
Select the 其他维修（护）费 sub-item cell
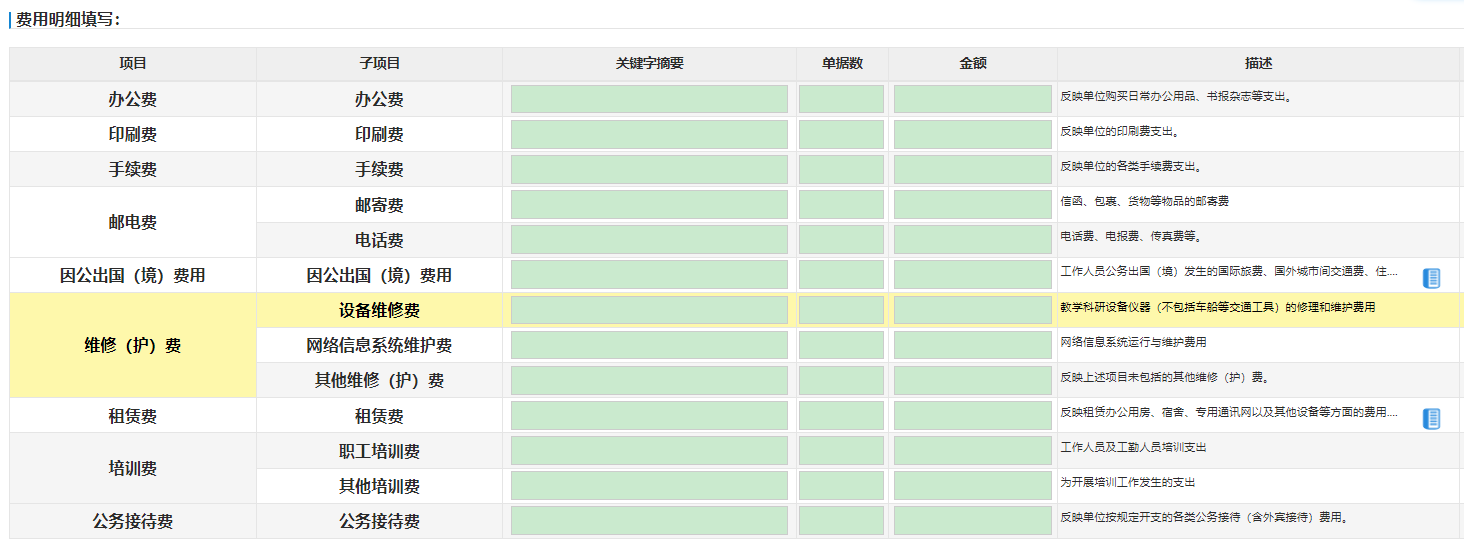(x=380, y=380)
